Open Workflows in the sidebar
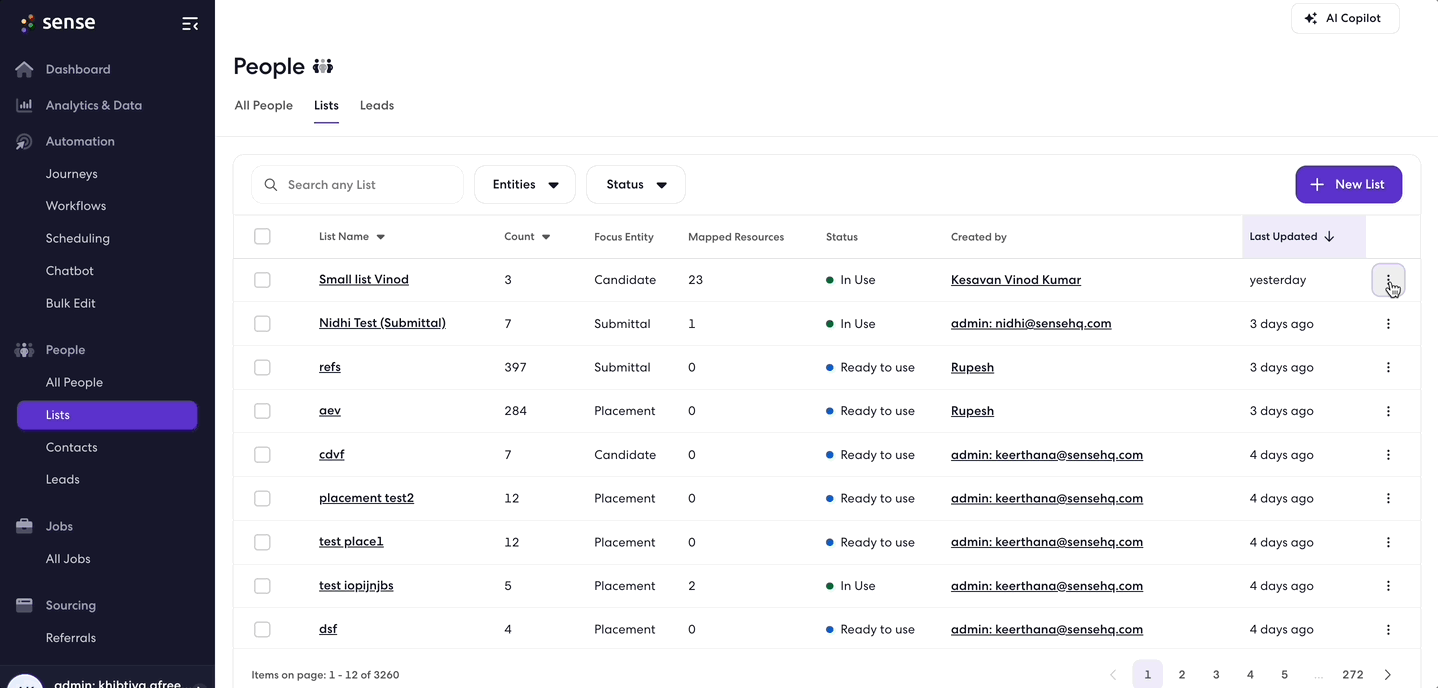1438x688 pixels. pyautogui.click(x=76, y=206)
